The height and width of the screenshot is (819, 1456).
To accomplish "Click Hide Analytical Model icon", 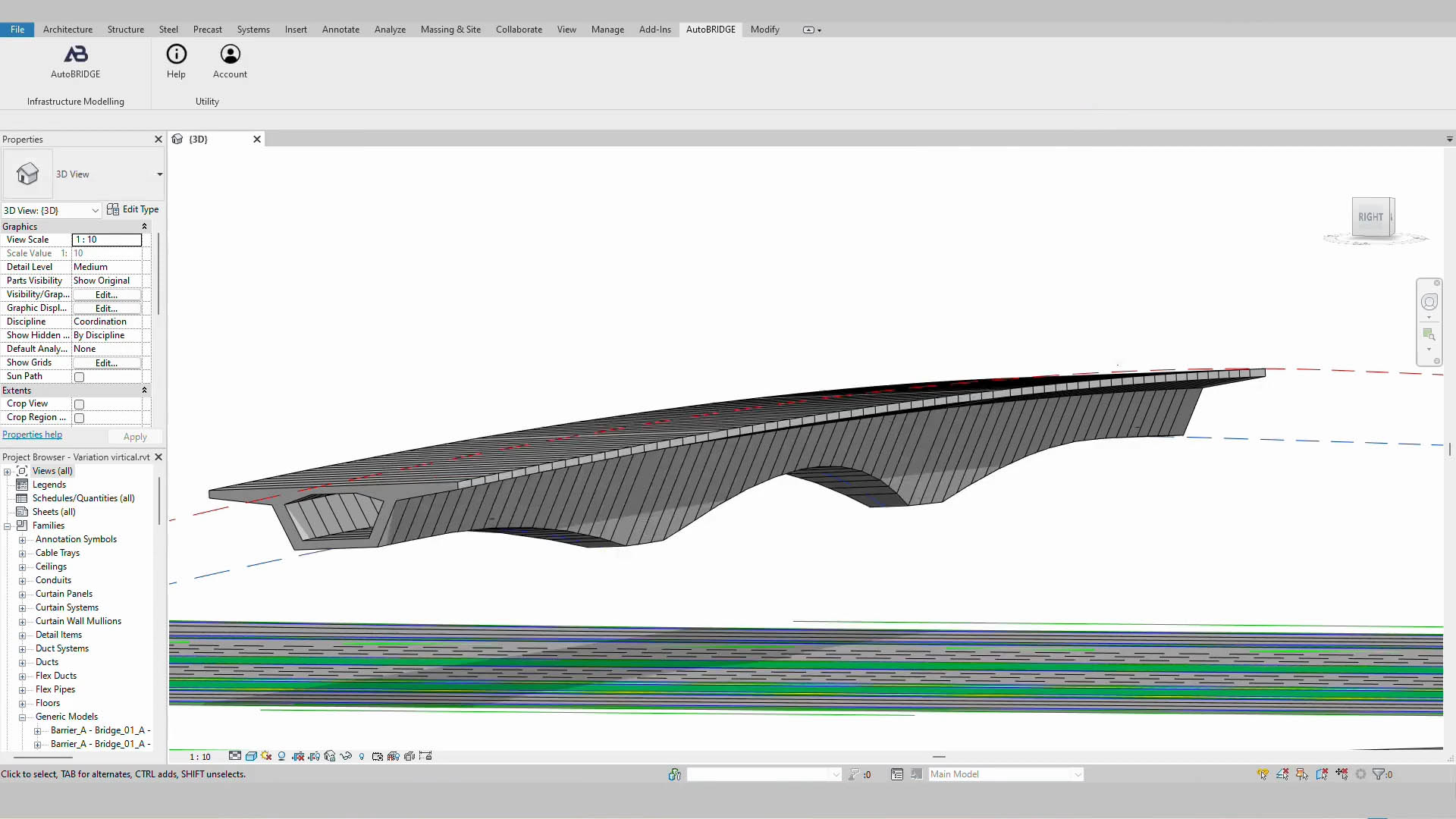I will click(x=394, y=756).
